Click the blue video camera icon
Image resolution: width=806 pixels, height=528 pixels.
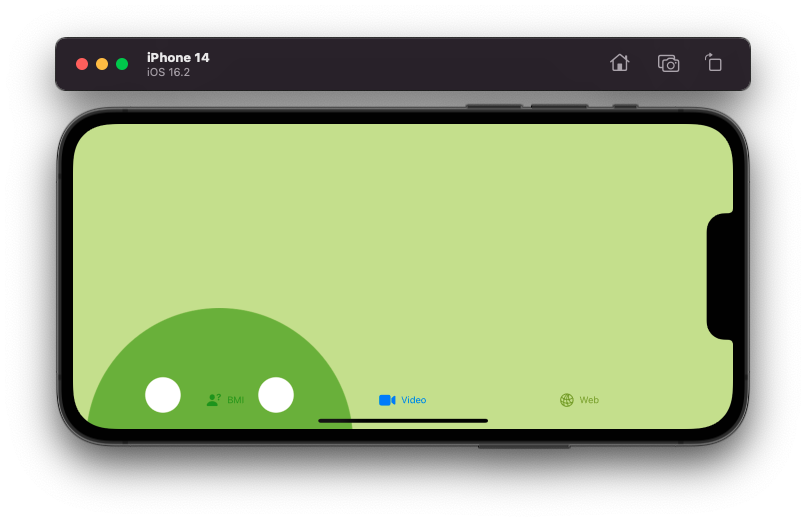(x=387, y=400)
